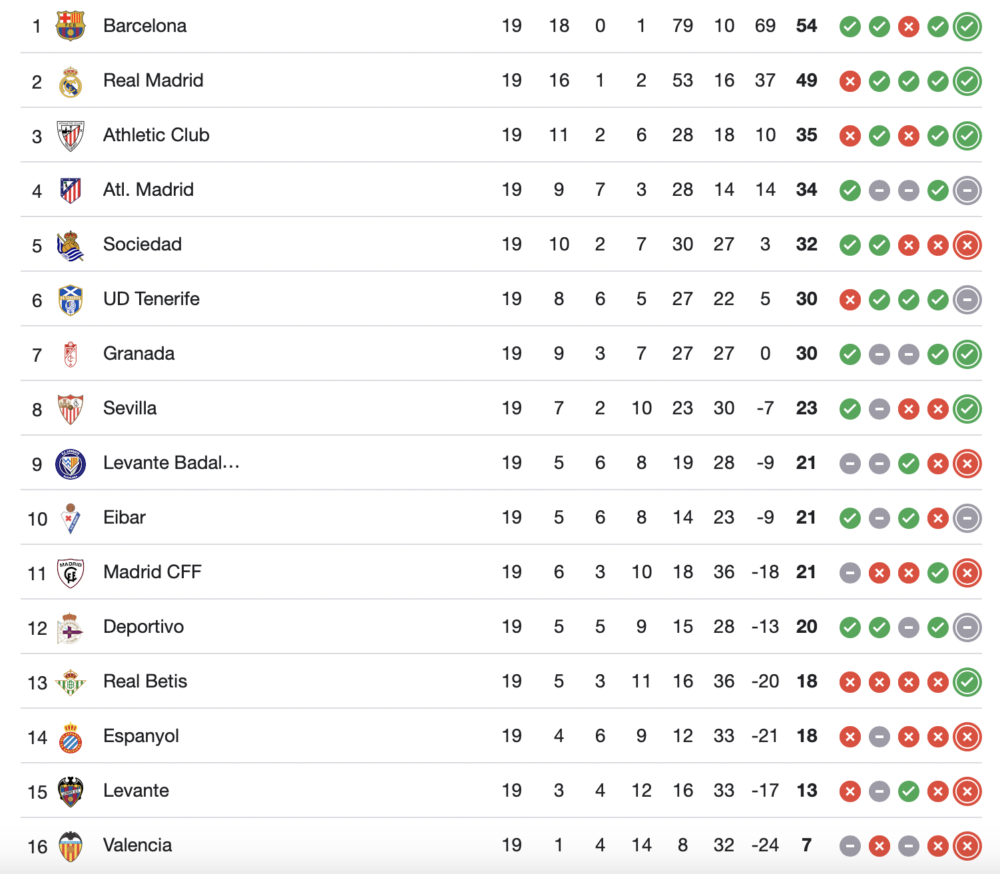Click the Eibar team name

tap(124, 517)
